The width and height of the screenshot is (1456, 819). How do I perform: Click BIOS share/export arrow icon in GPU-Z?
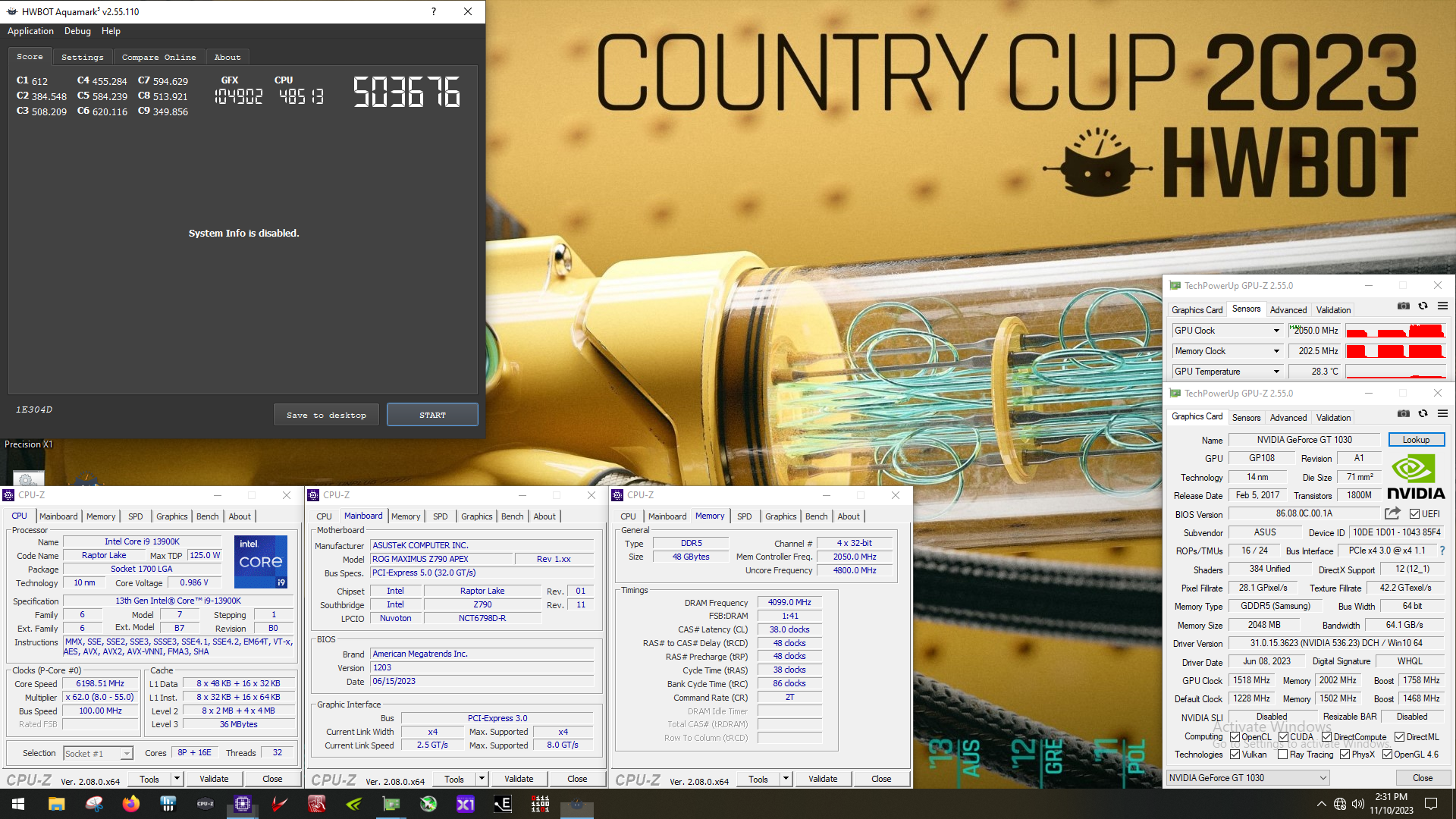1392,513
